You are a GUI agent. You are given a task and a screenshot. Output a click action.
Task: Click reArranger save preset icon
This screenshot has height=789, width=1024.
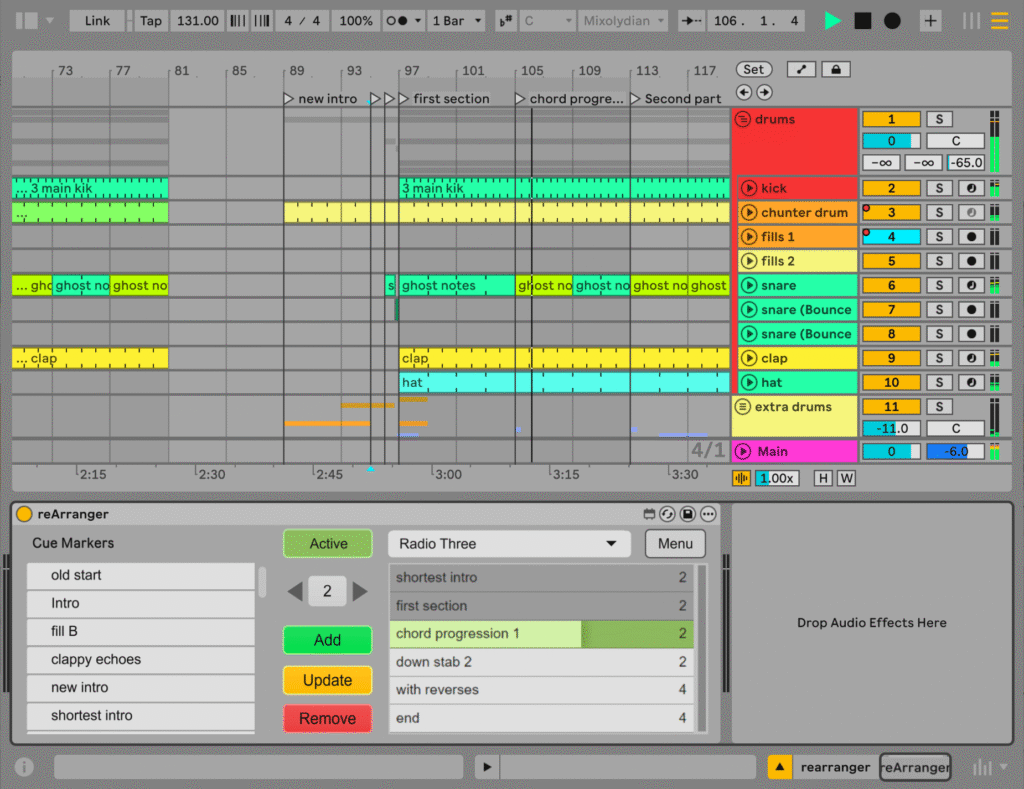687,514
